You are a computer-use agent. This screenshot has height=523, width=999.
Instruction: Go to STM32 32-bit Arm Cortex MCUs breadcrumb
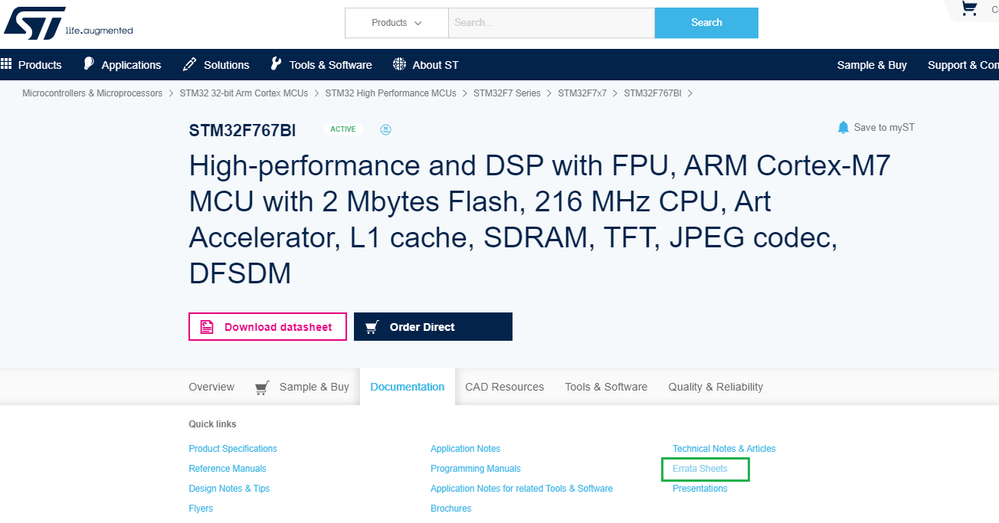coord(243,93)
